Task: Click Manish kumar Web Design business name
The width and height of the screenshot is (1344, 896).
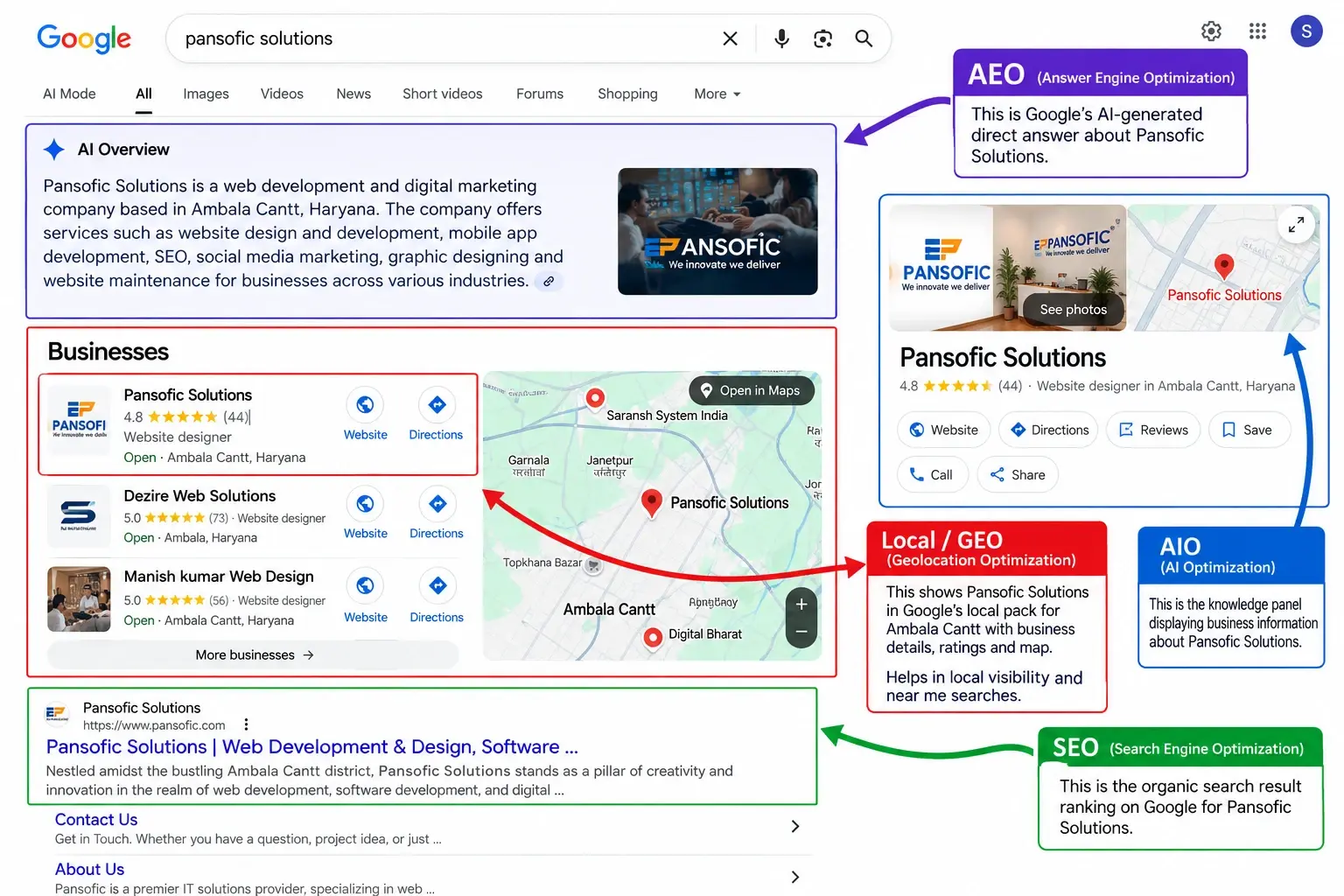Action: pyautogui.click(x=219, y=577)
